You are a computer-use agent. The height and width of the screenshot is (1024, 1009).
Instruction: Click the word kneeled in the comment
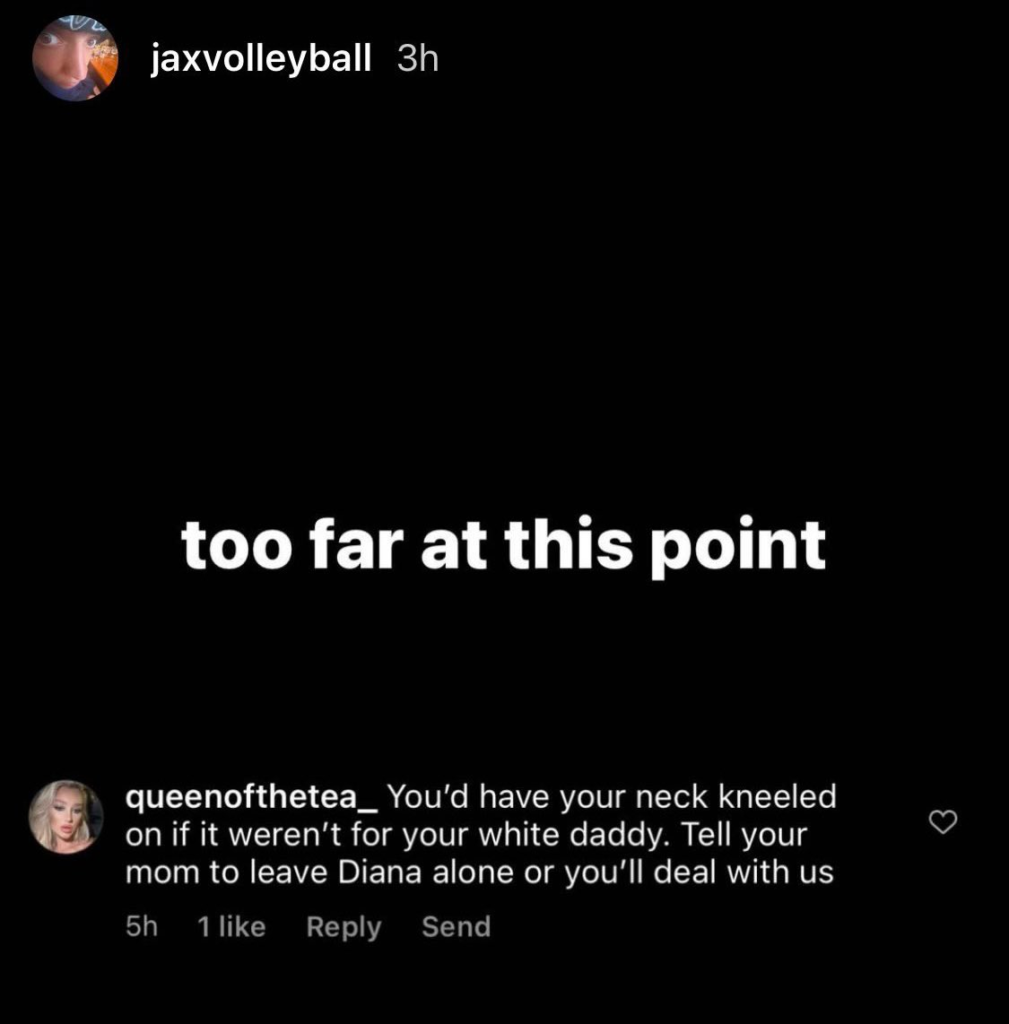(777, 796)
